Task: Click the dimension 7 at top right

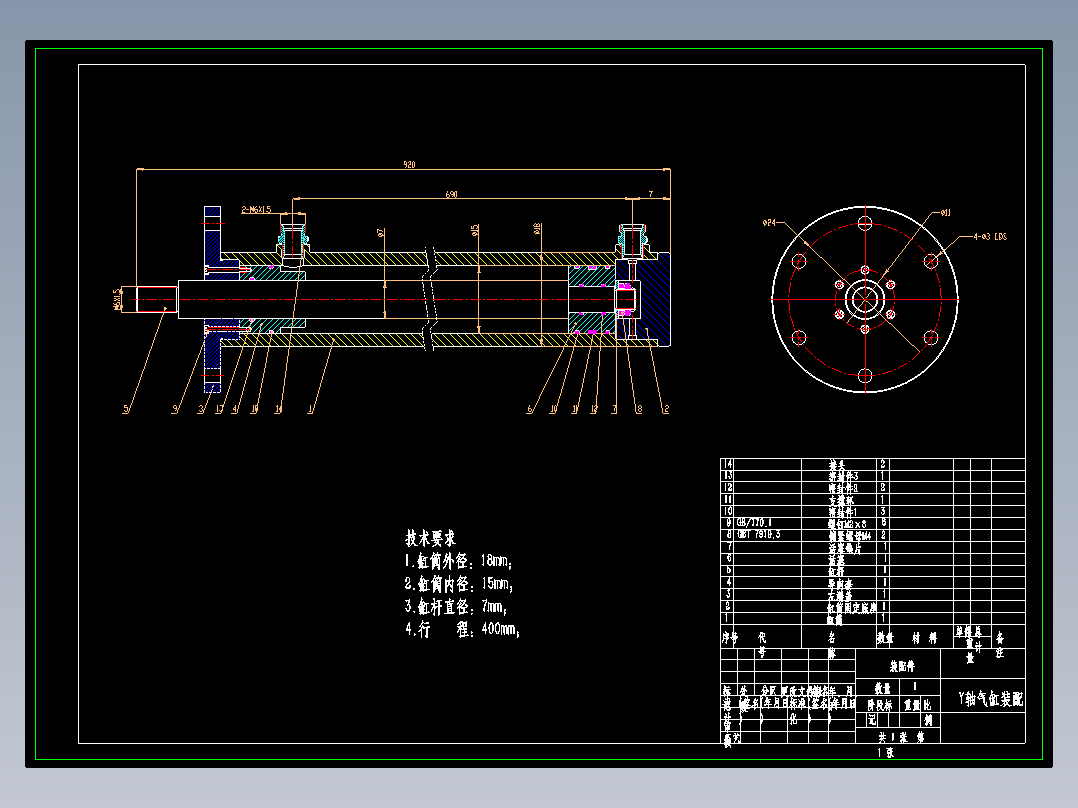Action: [x=651, y=195]
